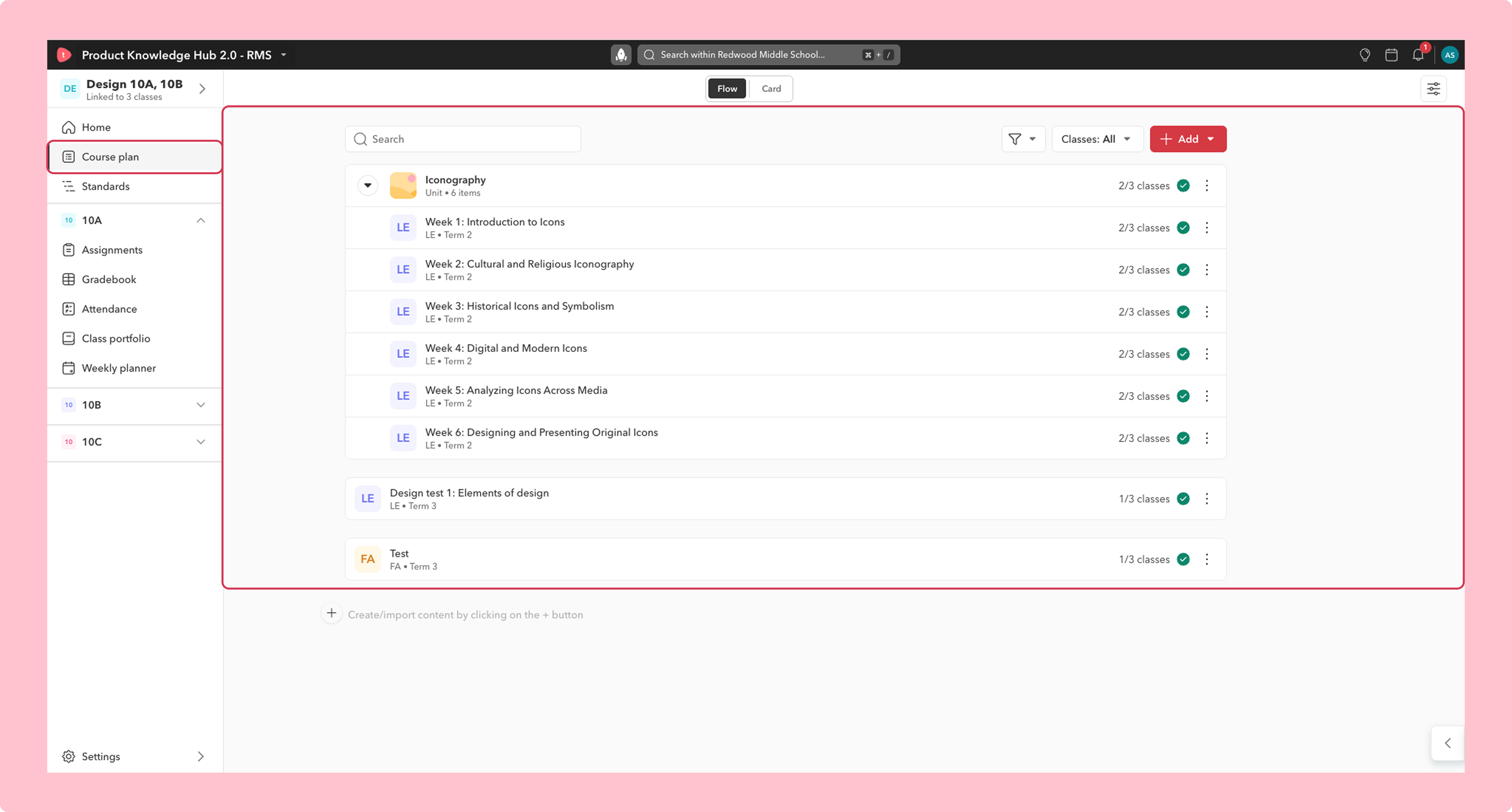Image resolution: width=1512 pixels, height=812 pixels.
Task: Click the green check status on Week 1 row
Action: [x=1183, y=228]
